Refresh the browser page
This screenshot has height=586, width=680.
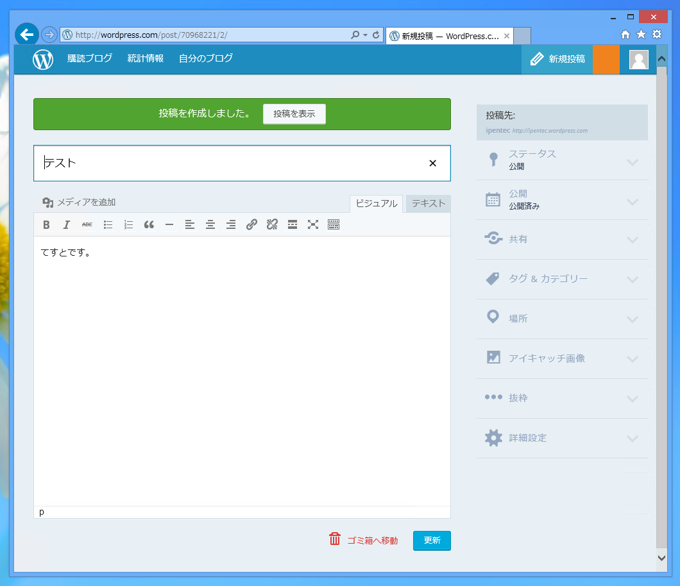[376, 35]
